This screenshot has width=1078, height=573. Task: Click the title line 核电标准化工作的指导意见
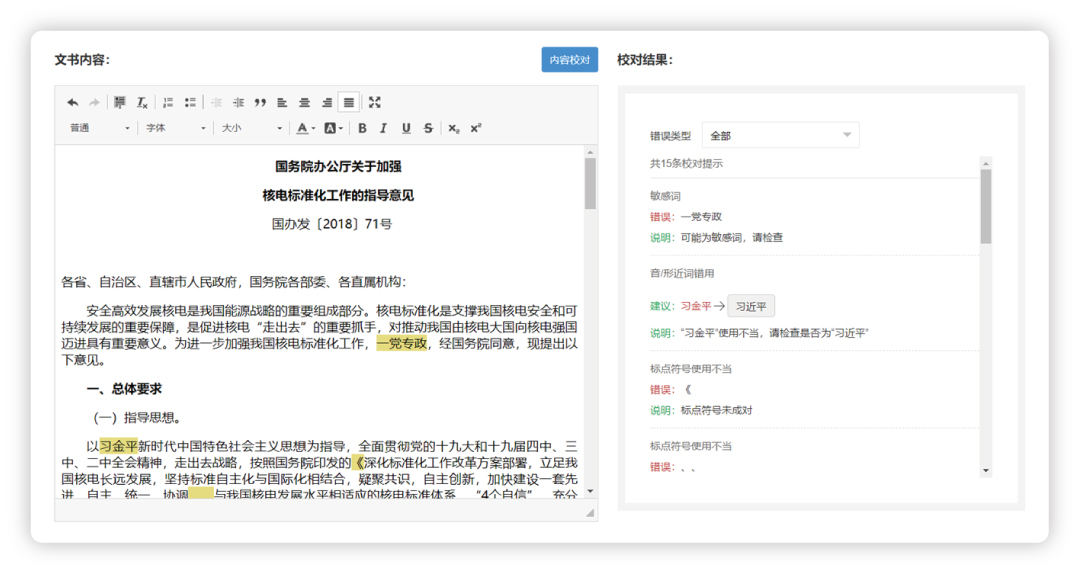point(338,195)
